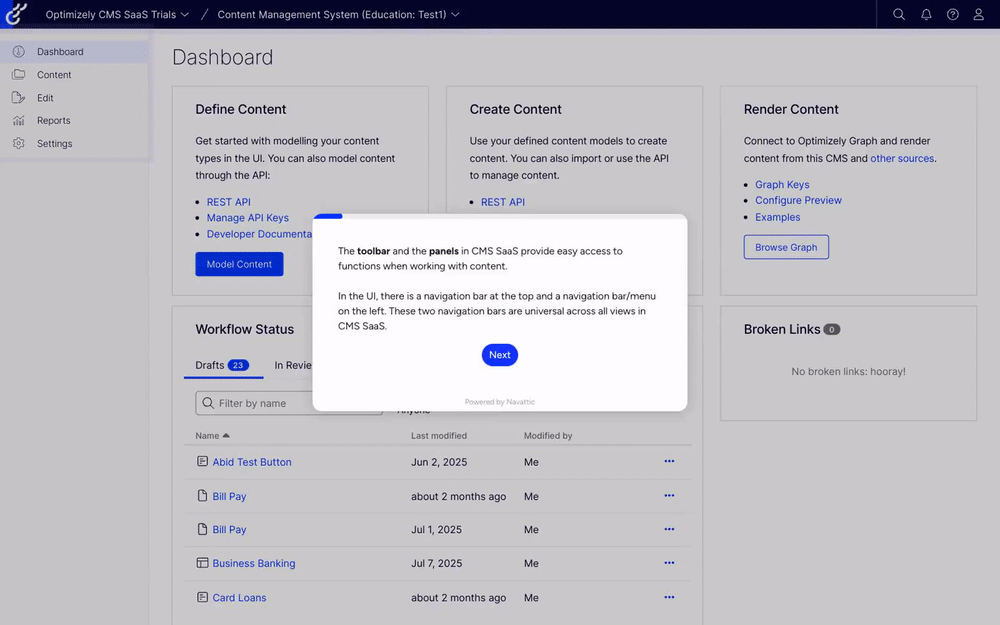Viewport: 1000px width, 625px height.
Task: Click the Browse Graph button
Action: [786, 247]
